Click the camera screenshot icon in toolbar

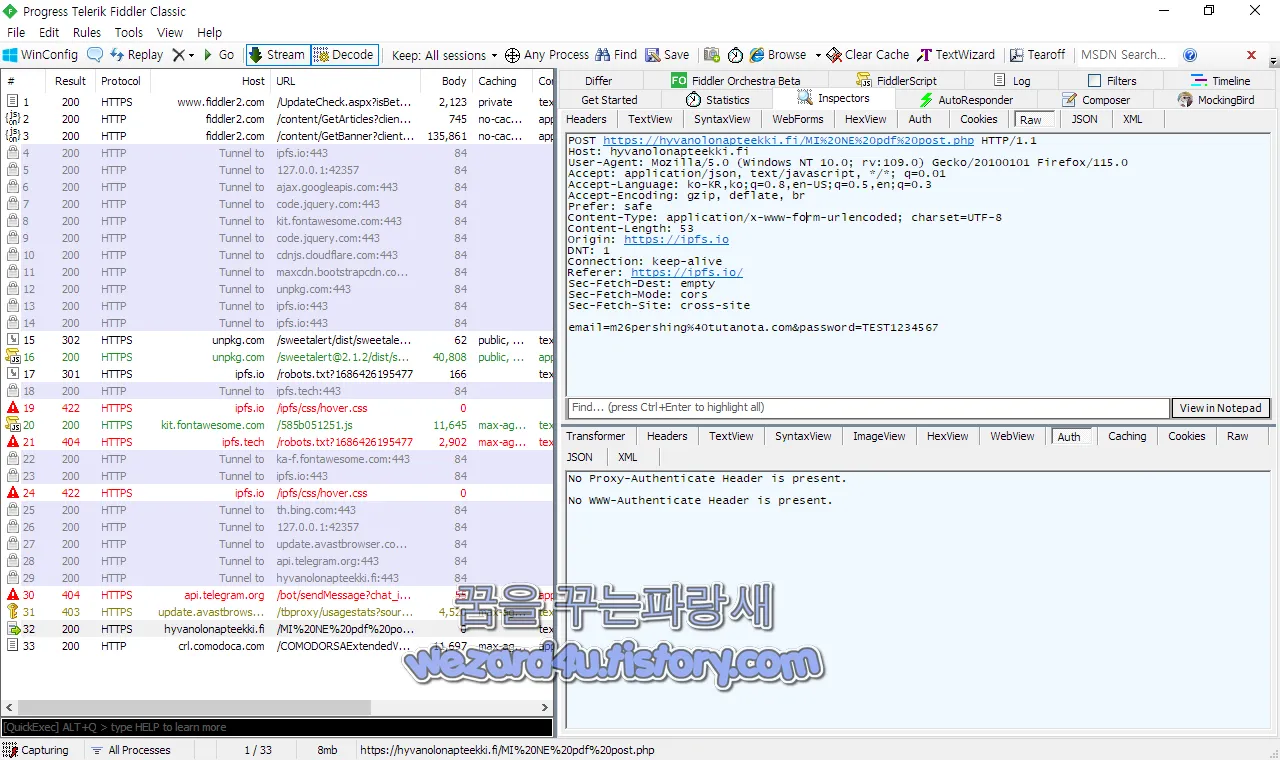pos(712,55)
